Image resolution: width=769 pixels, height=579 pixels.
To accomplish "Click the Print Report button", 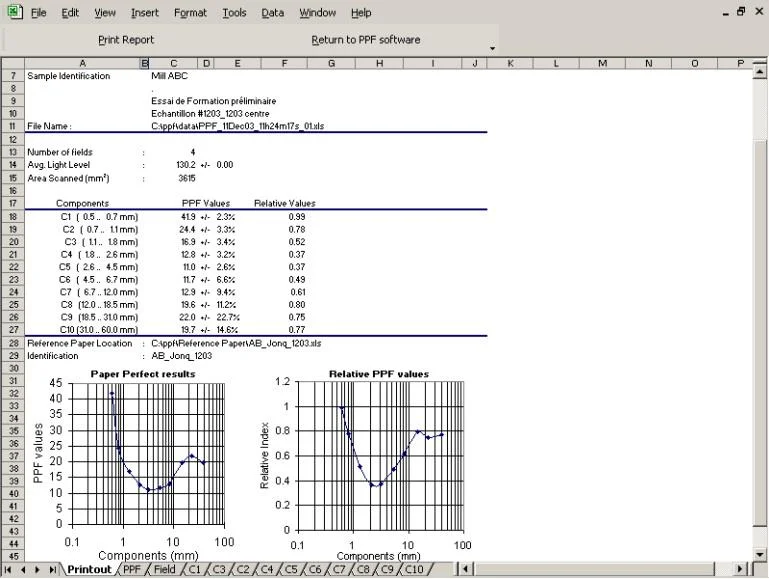I will 126,40.
